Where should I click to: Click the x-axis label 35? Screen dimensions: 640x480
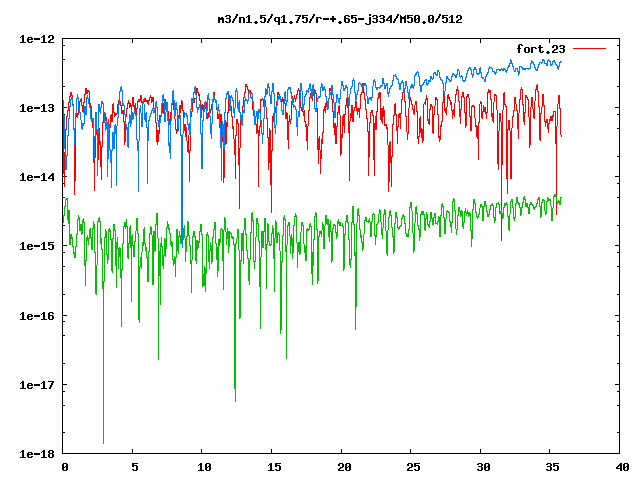click(x=553, y=467)
